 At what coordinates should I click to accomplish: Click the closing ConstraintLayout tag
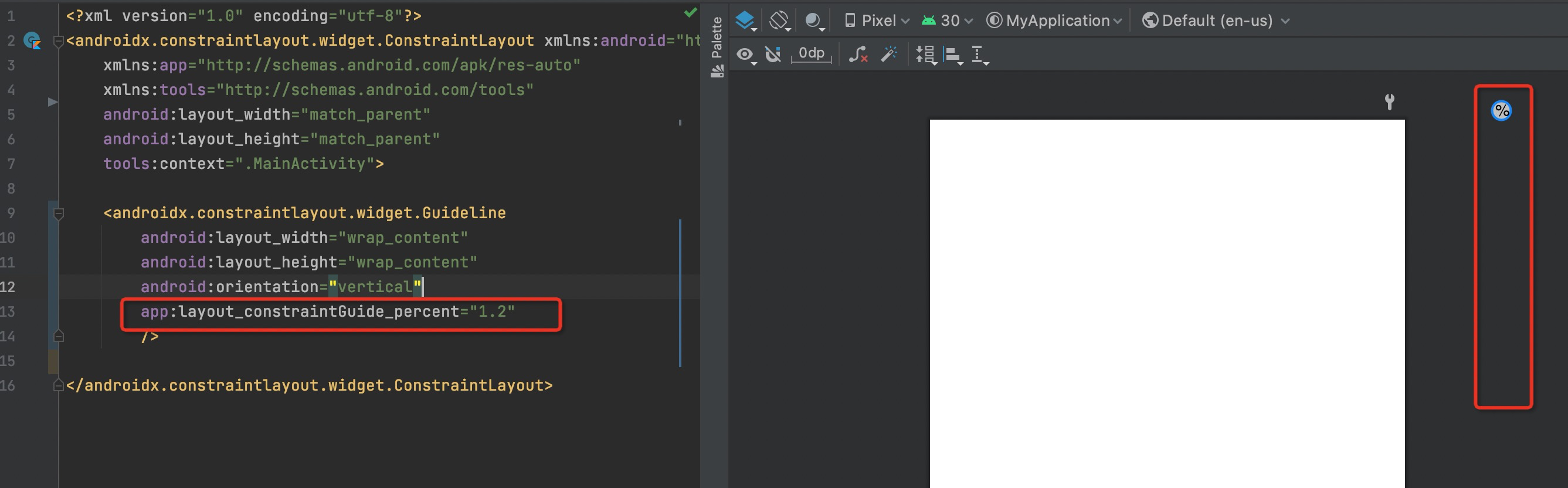pyautogui.click(x=309, y=385)
